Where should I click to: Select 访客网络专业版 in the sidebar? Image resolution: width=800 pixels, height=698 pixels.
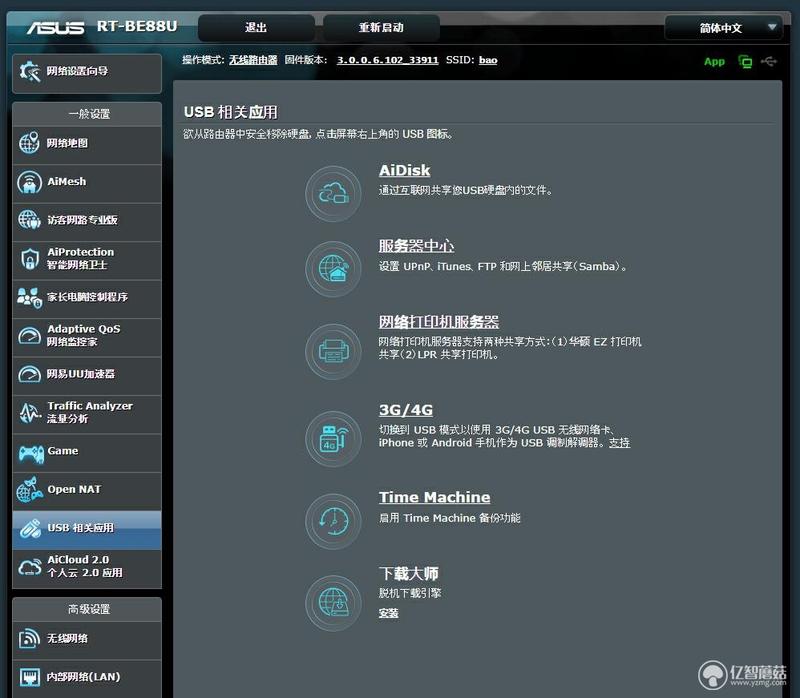click(x=87, y=220)
